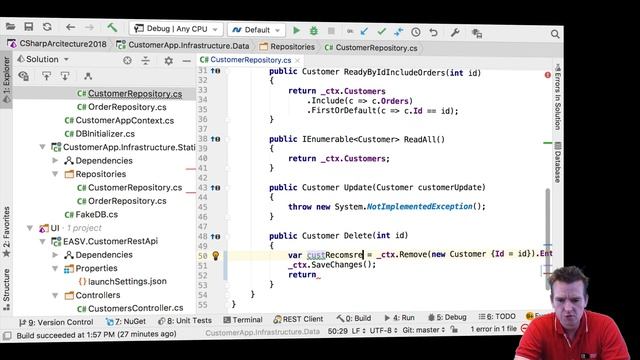
Task: Navigate back with the left arrow icon
Action: (70, 27)
